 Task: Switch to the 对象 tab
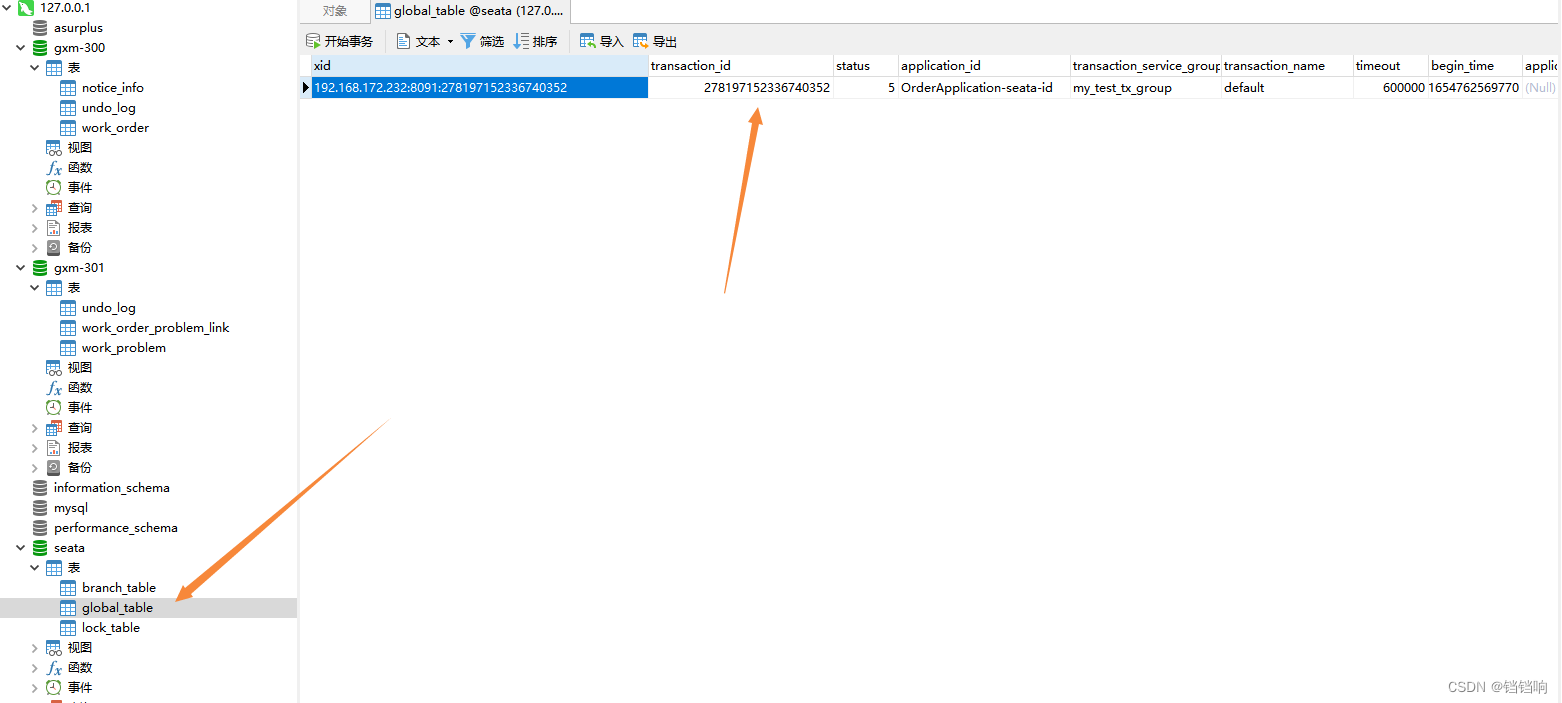335,12
